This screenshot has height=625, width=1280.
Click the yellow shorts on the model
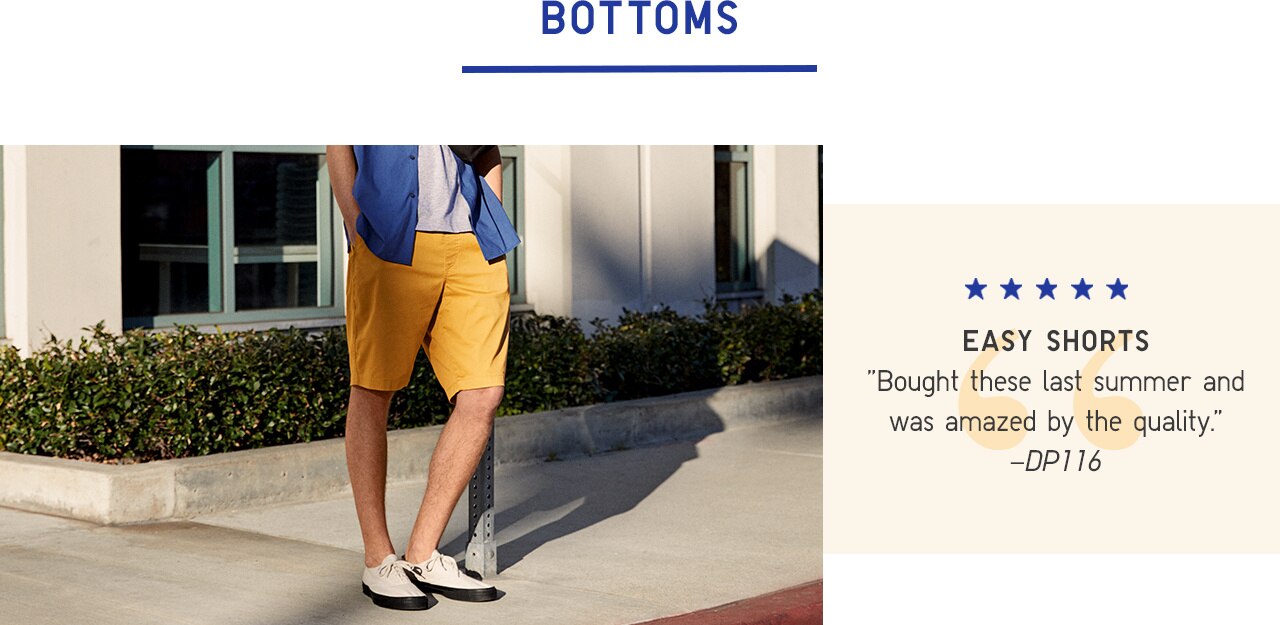click(x=428, y=312)
